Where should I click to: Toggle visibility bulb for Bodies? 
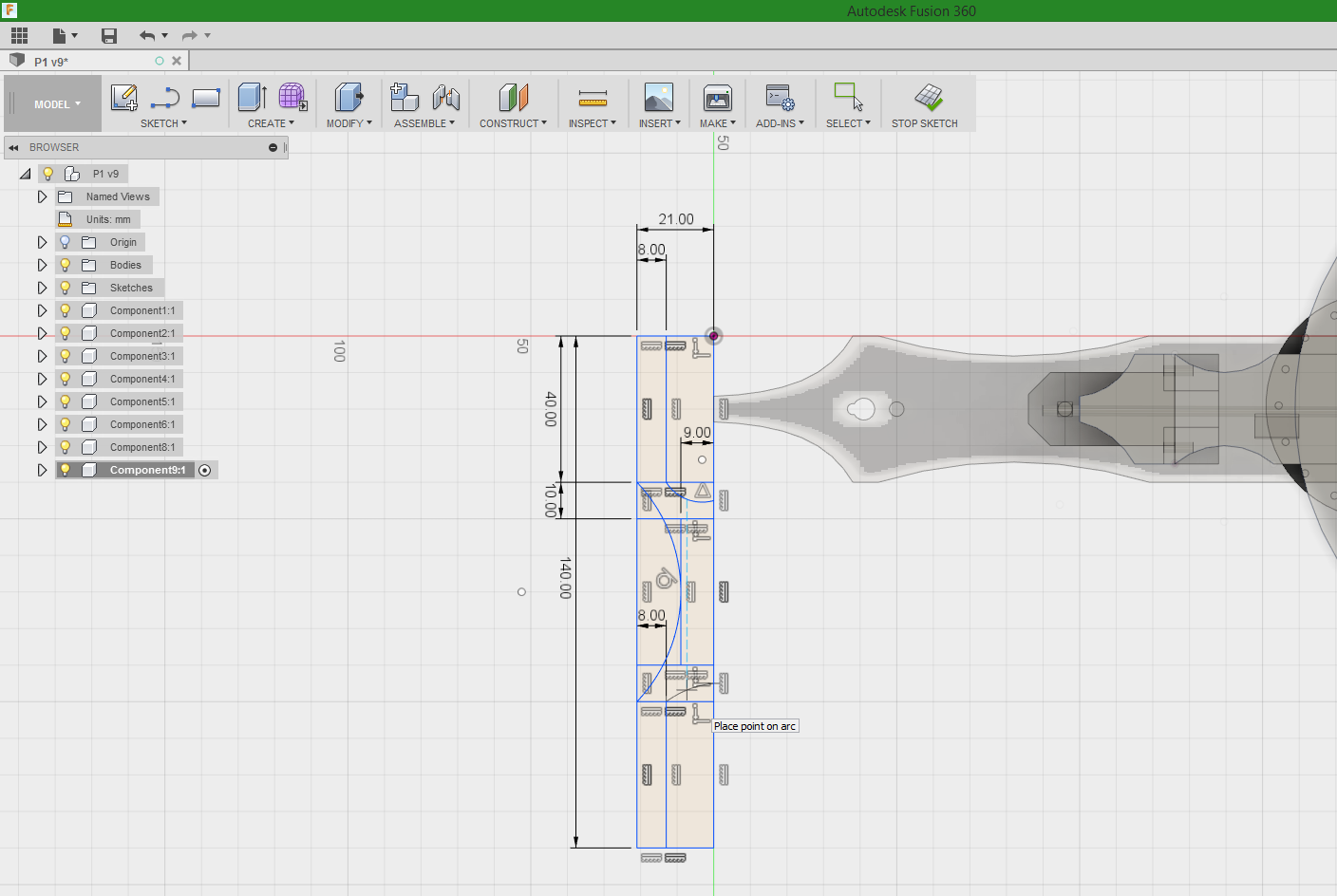pos(66,265)
